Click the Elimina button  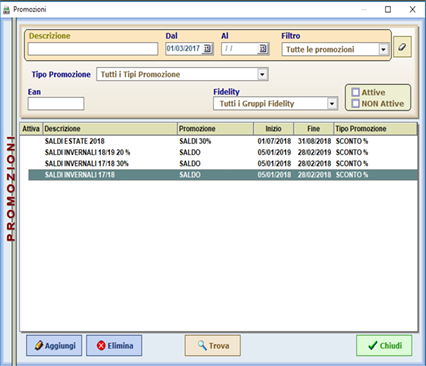click(x=114, y=346)
